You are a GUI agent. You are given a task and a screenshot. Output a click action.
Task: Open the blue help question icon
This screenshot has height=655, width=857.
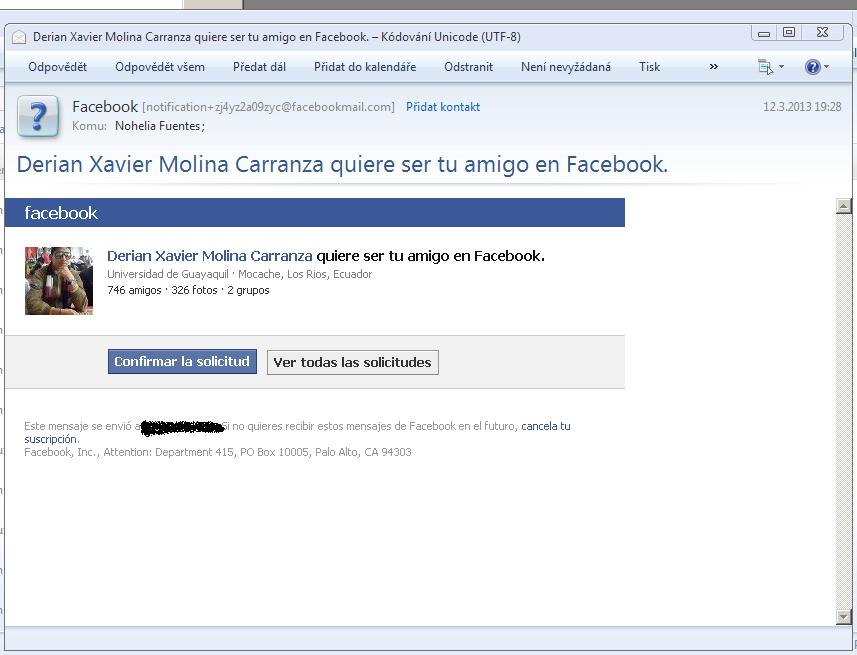pyautogui.click(x=813, y=67)
